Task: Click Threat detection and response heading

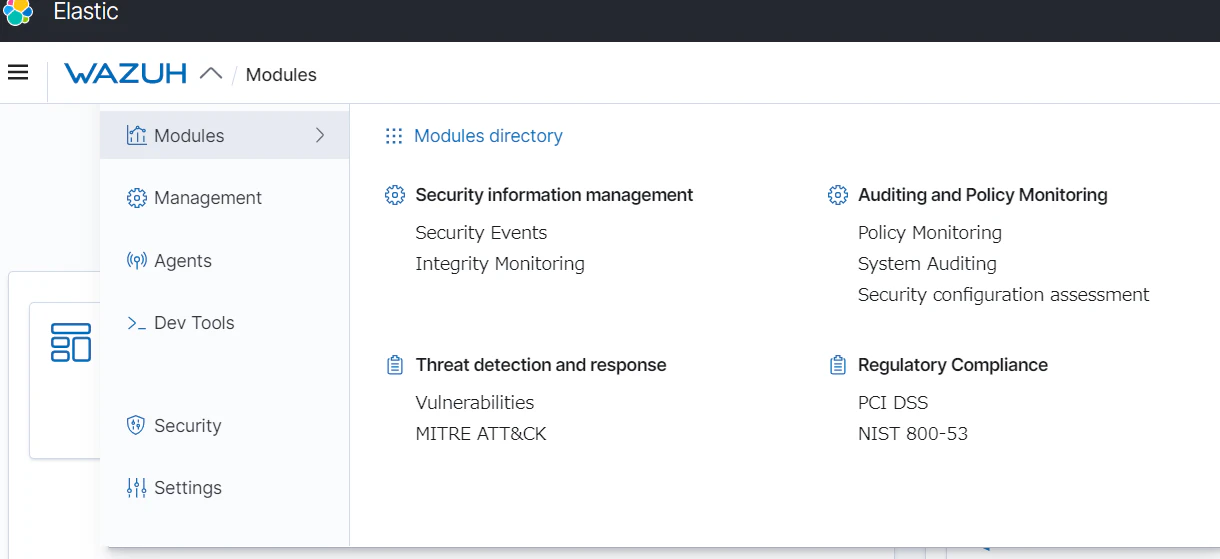Action: (x=541, y=365)
